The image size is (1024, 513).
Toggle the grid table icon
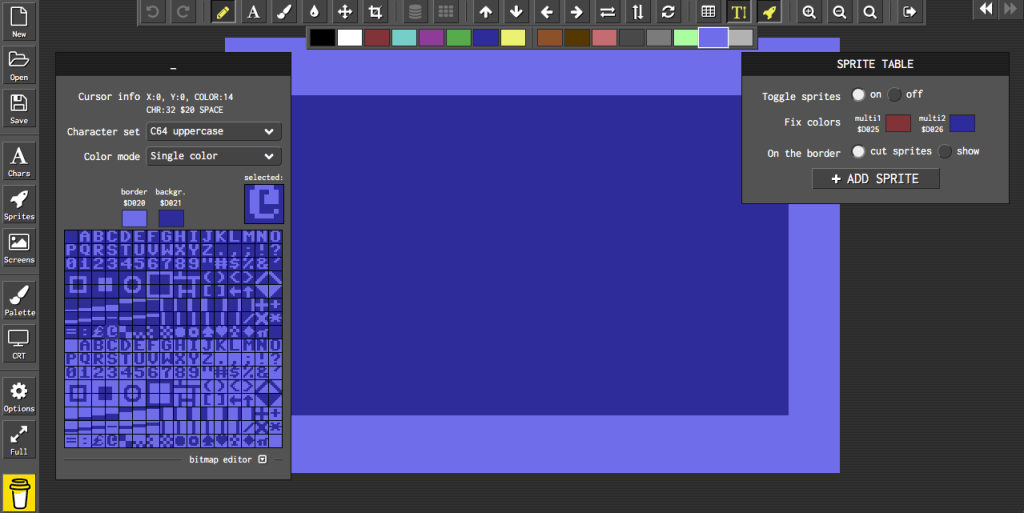(708, 12)
